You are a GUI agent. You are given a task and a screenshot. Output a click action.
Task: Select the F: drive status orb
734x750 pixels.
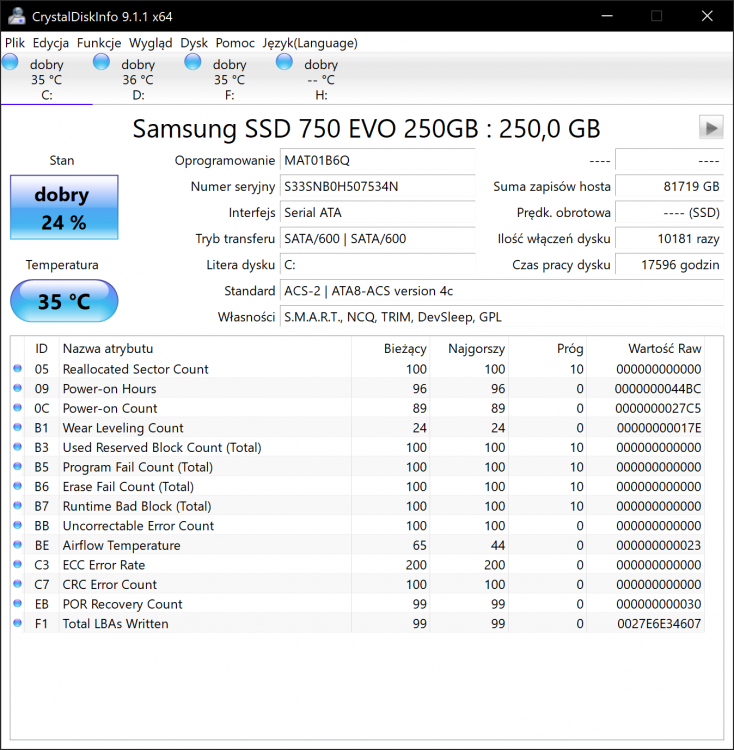click(x=193, y=63)
